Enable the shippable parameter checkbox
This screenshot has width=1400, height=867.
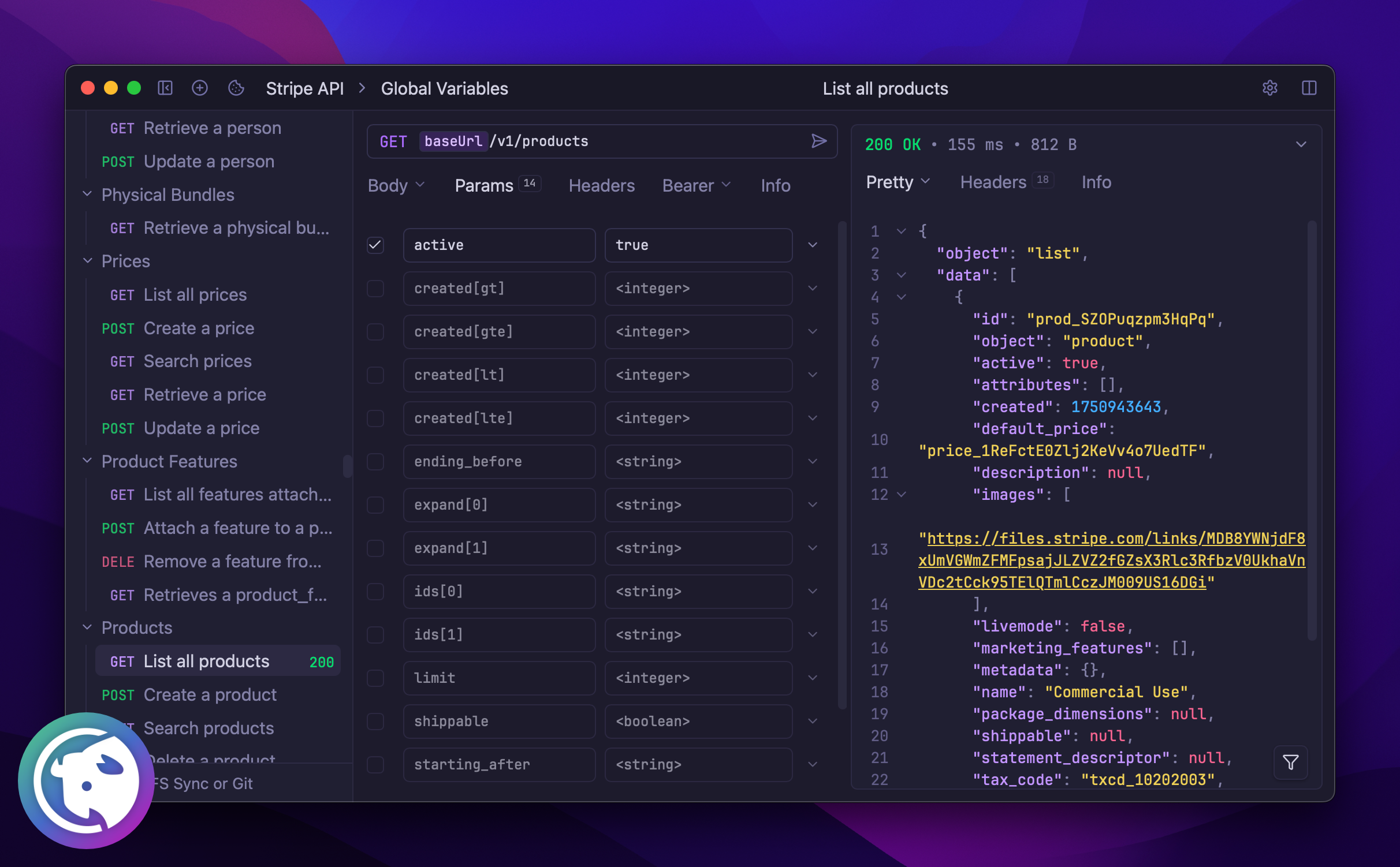375,722
